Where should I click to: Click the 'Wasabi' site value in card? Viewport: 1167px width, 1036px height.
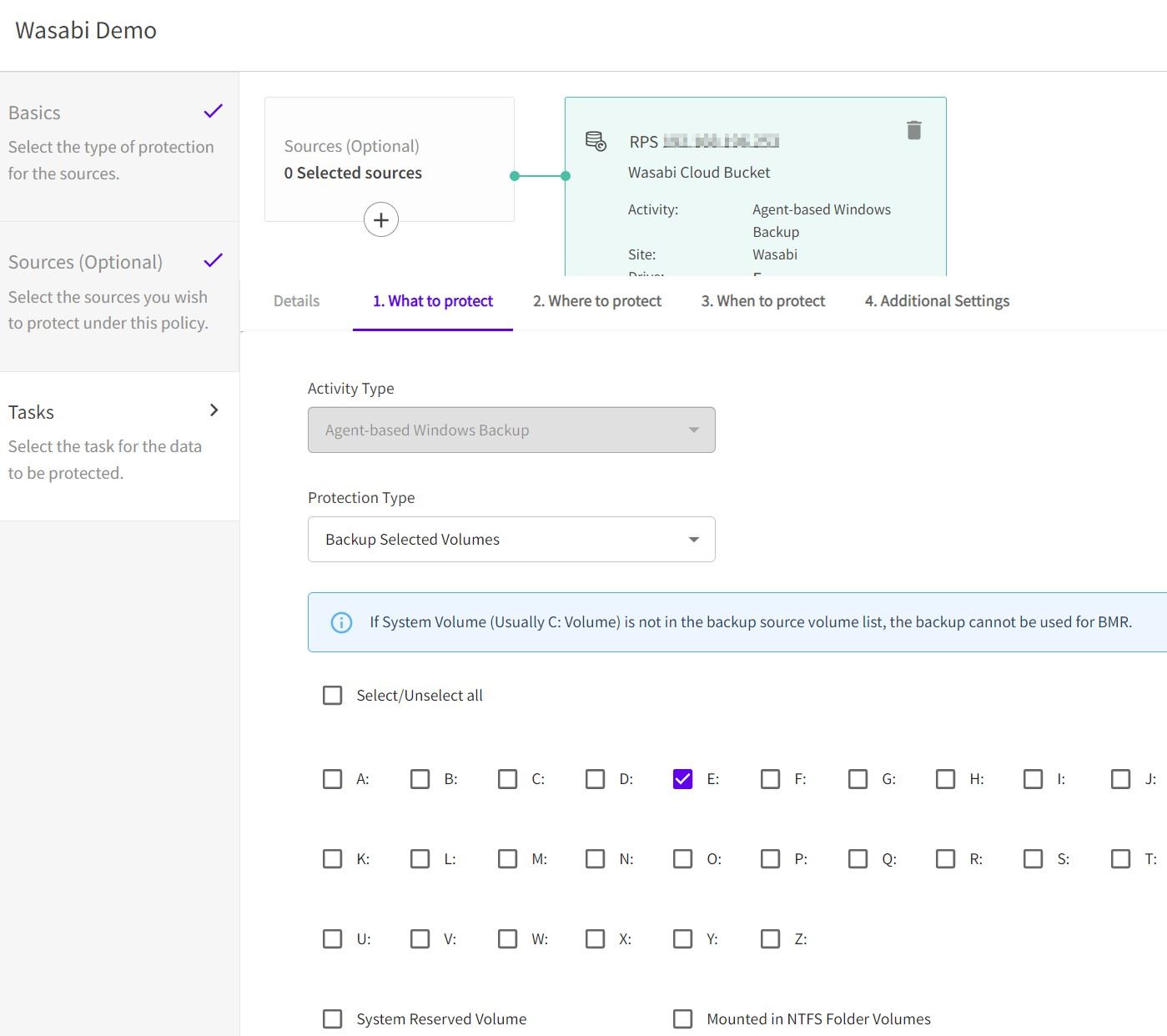coord(775,255)
